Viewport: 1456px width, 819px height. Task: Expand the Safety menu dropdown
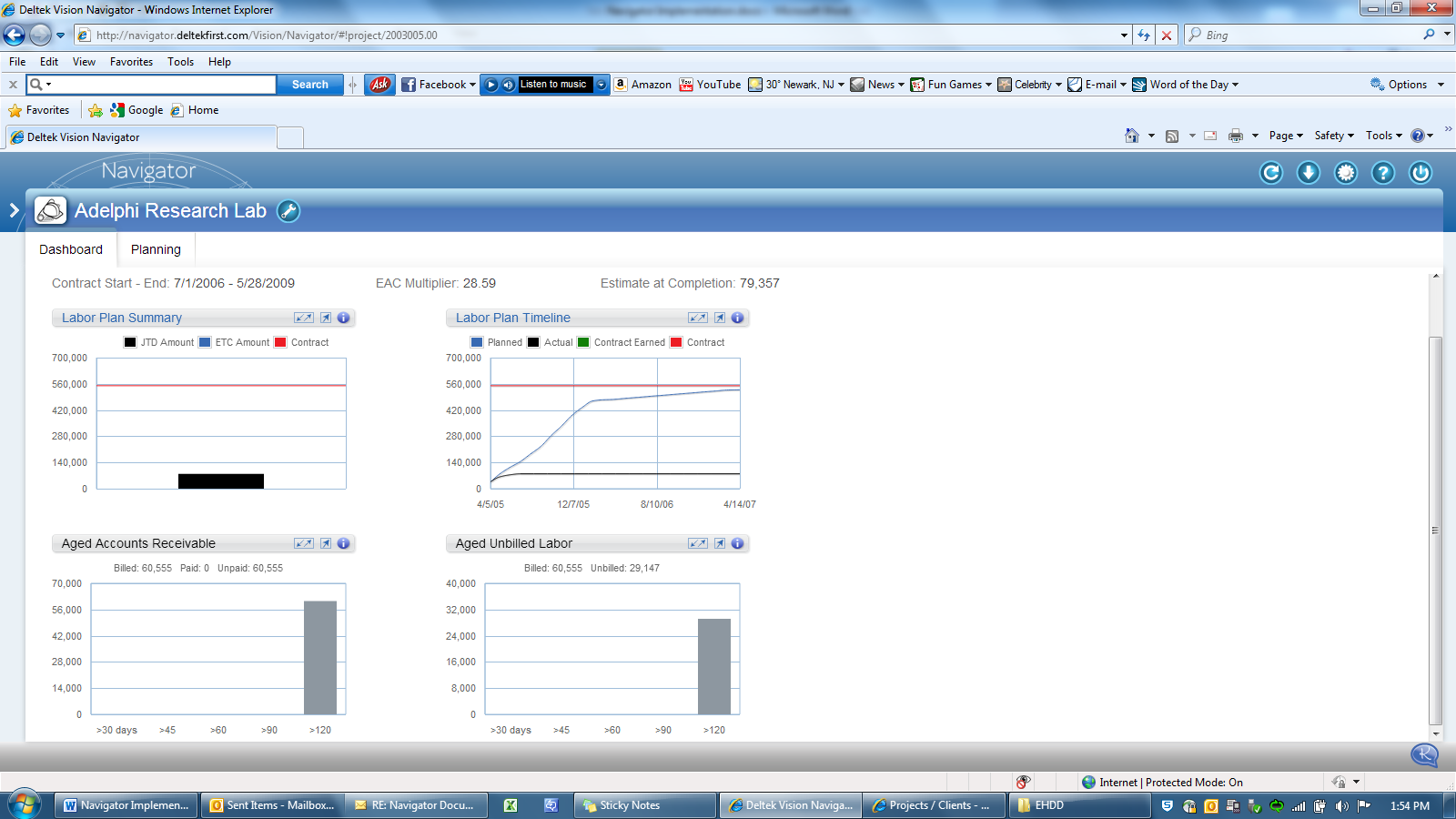pos(1332,135)
